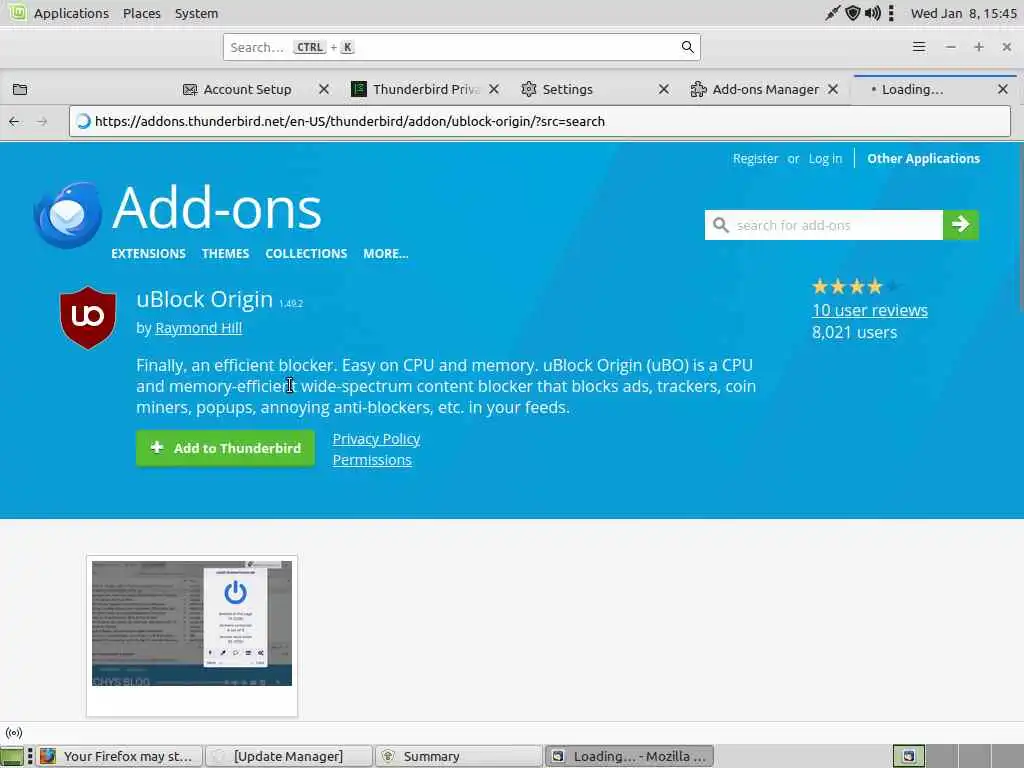Click the workspace switcher icon in panel
Viewport: 1024px width, 768px height.
point(908,756)
